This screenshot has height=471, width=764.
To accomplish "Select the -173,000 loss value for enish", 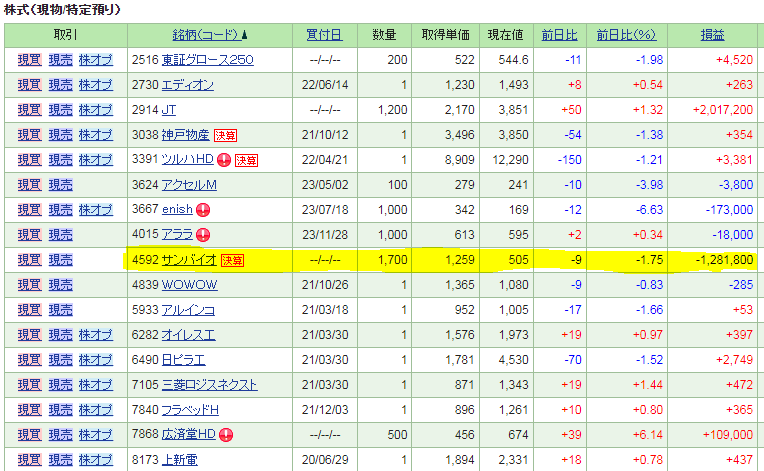I will coord(729,210).
